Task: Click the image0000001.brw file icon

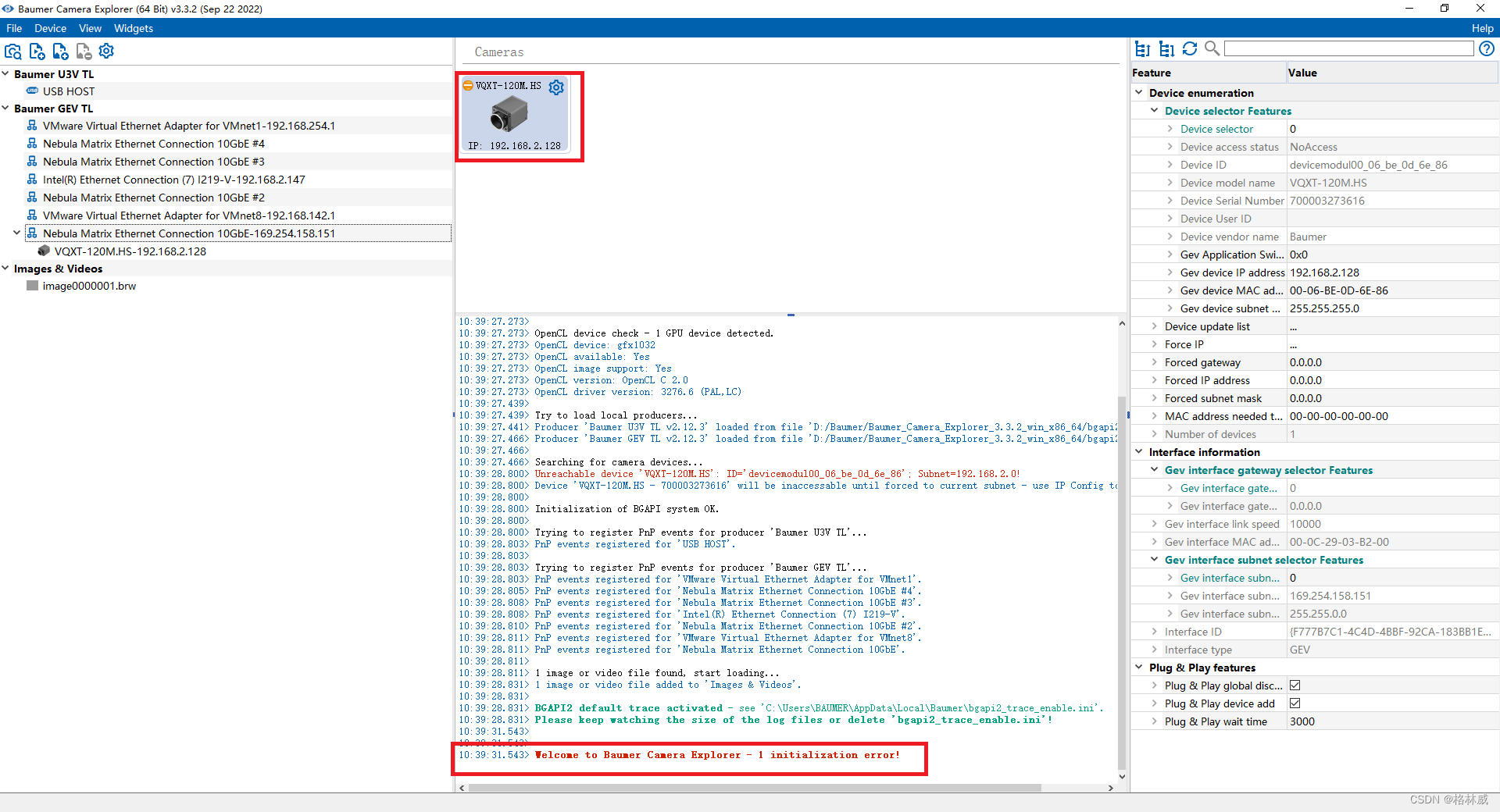Action: [x=33, y=286]
